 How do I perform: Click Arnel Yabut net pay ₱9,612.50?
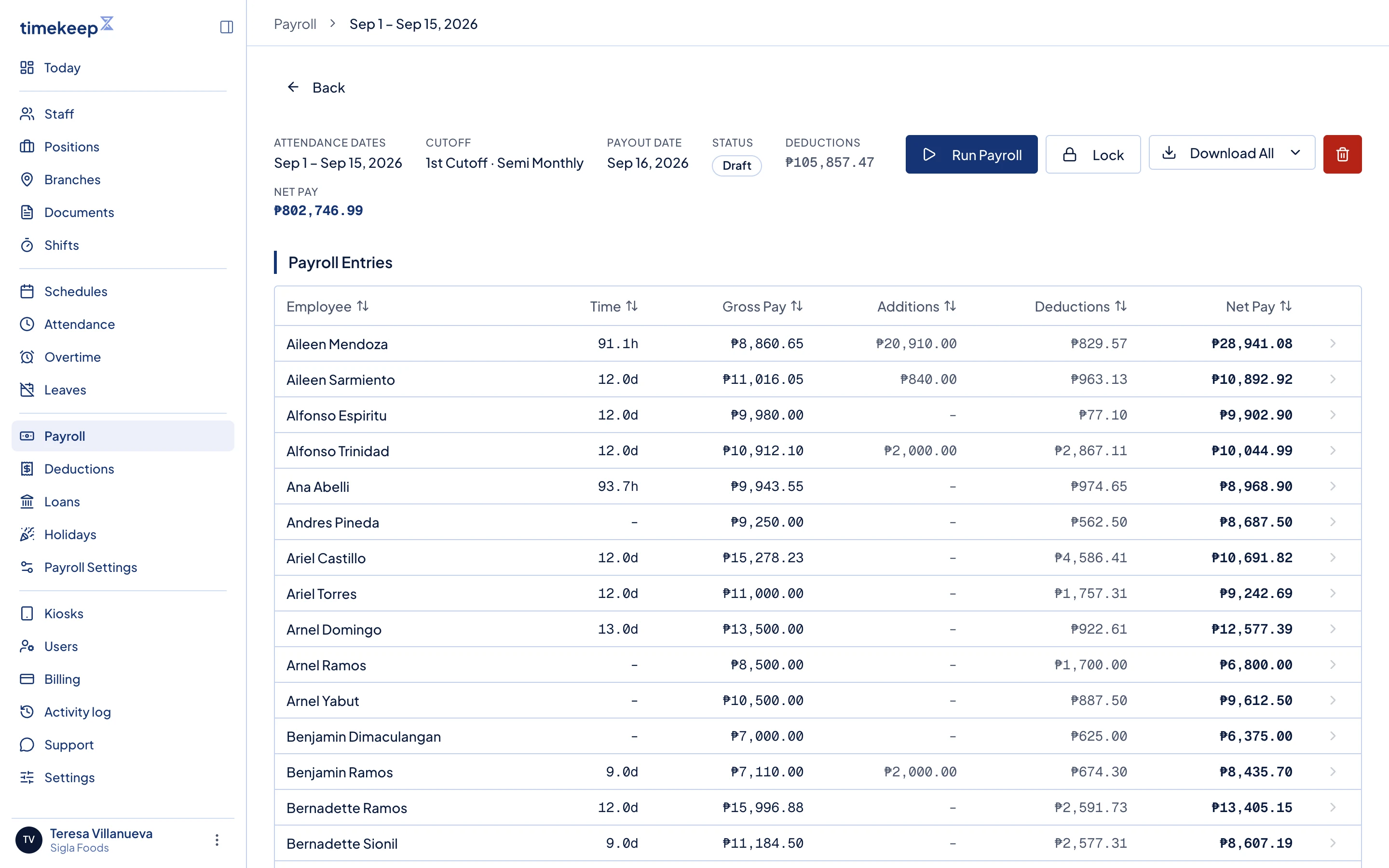(x=1256, y=700)
